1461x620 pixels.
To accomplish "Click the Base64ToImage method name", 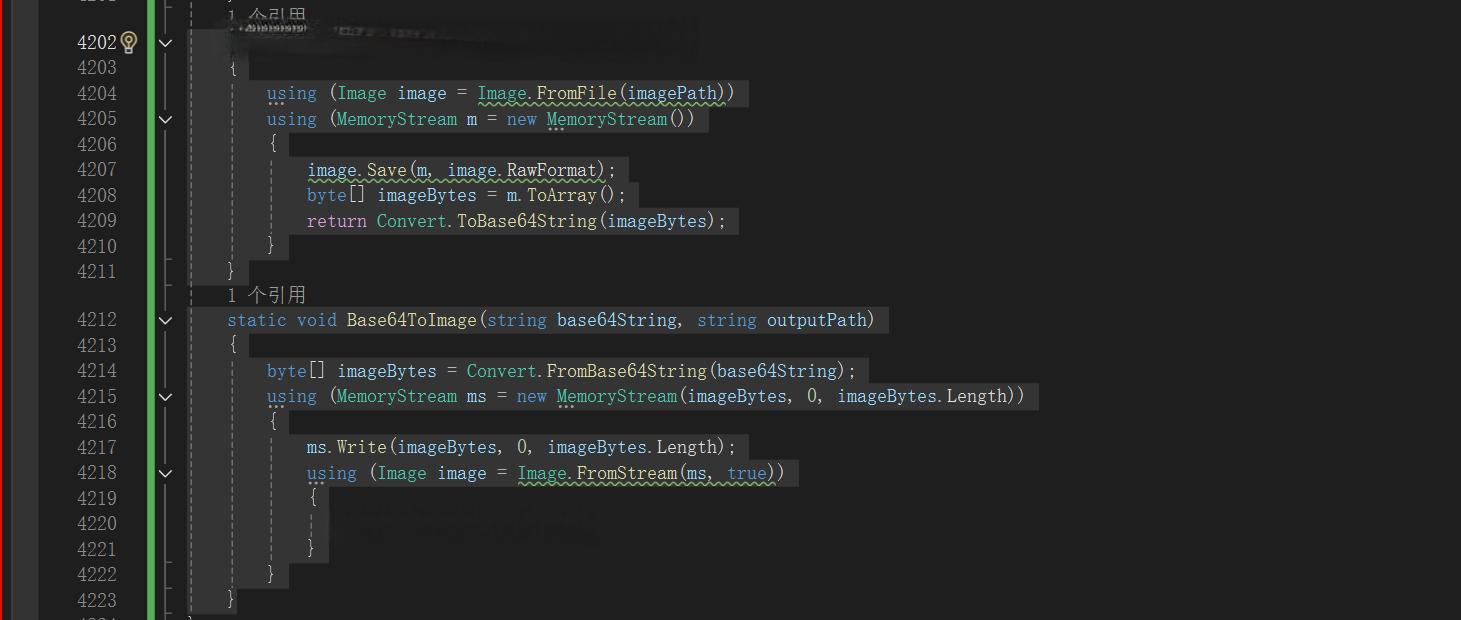I will coord(411,320).
